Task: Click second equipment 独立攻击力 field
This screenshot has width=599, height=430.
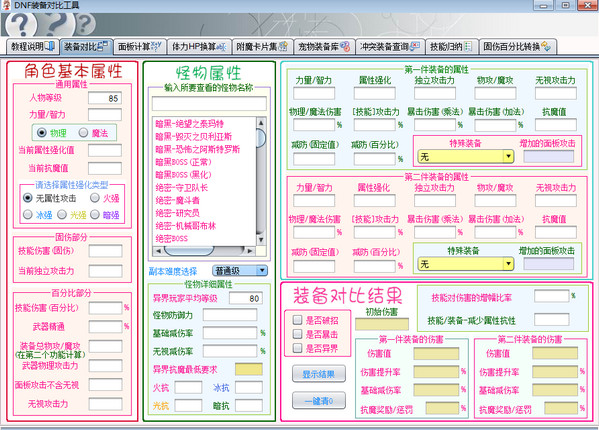Action: [435, 200]
